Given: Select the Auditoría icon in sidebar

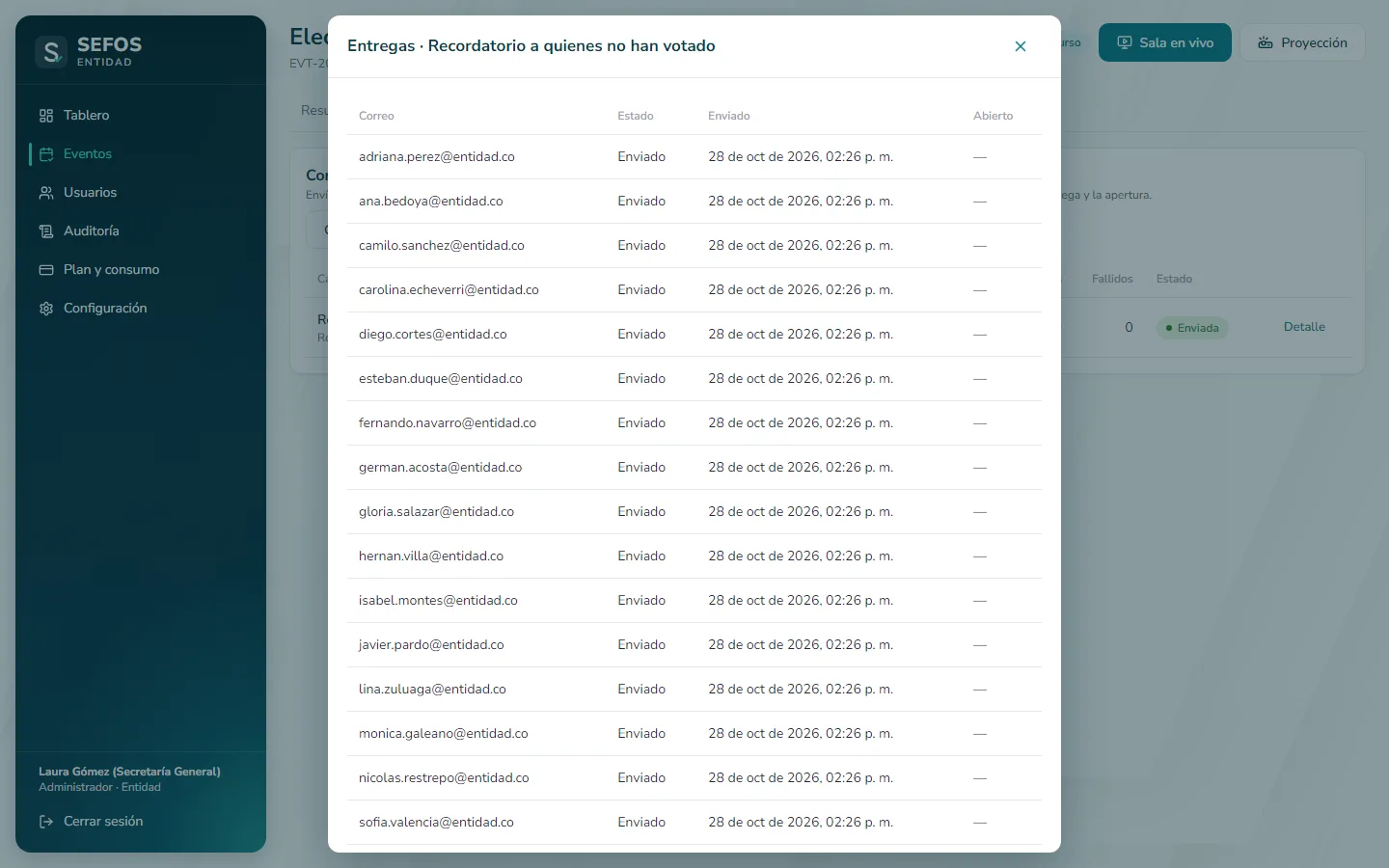Looking at the screenshot, I should 46,231.
